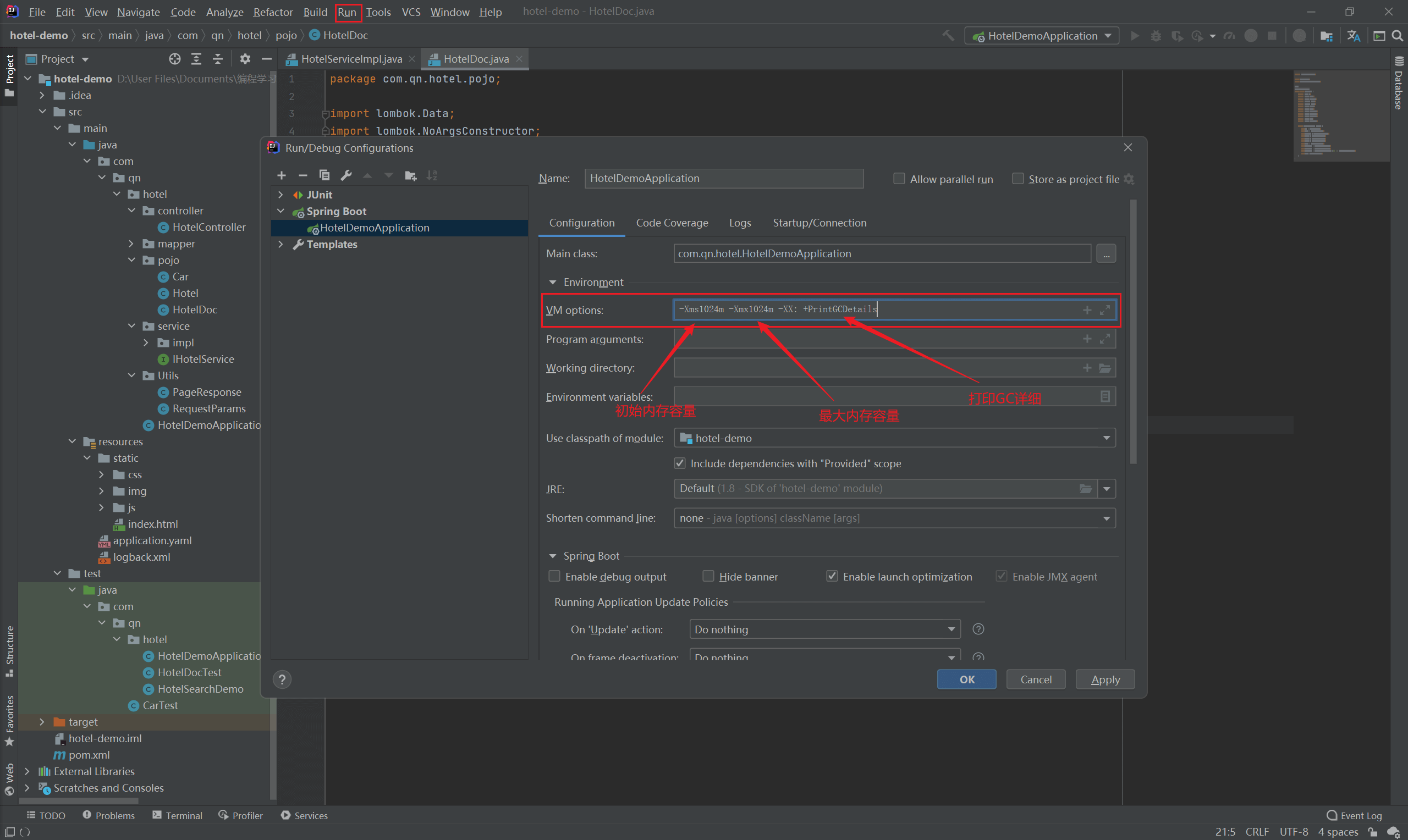Open the Translate plugin icon

tap(1354, 36)
